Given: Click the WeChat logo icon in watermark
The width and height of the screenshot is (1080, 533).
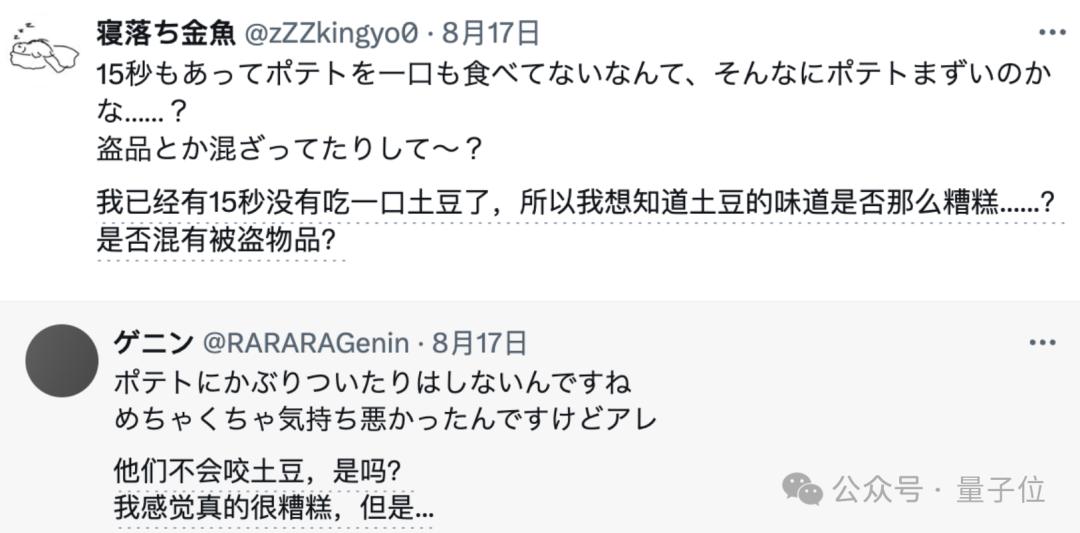Looking at the screenshot, I should [802, 489].
